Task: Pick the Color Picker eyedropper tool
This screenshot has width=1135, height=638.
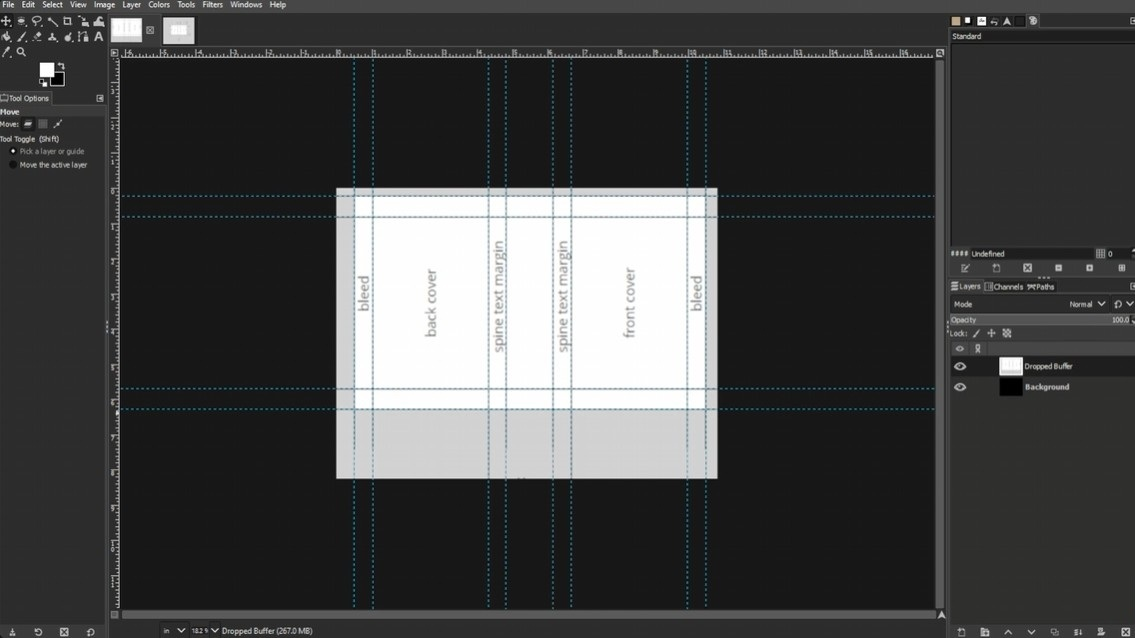Action: 7,52
